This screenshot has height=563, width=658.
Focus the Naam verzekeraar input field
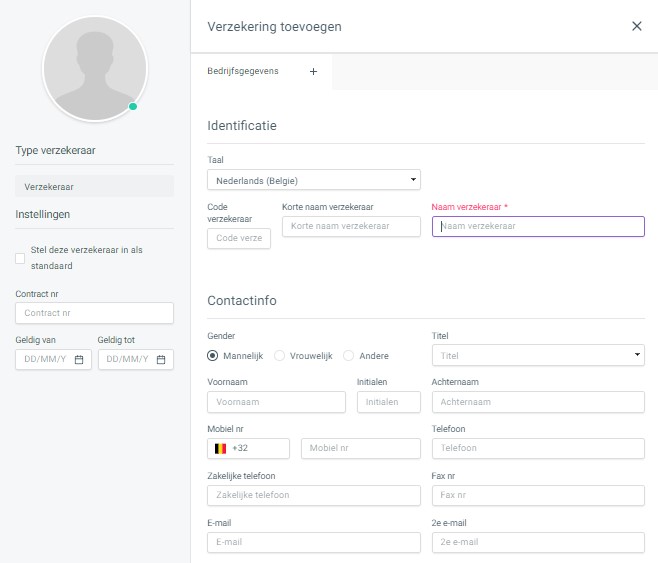tap(538, 227)
